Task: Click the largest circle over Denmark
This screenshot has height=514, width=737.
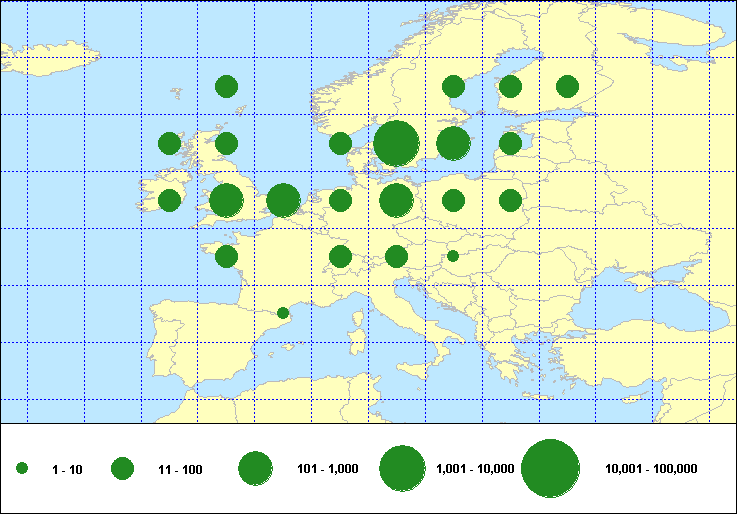Action: point(396,143)
